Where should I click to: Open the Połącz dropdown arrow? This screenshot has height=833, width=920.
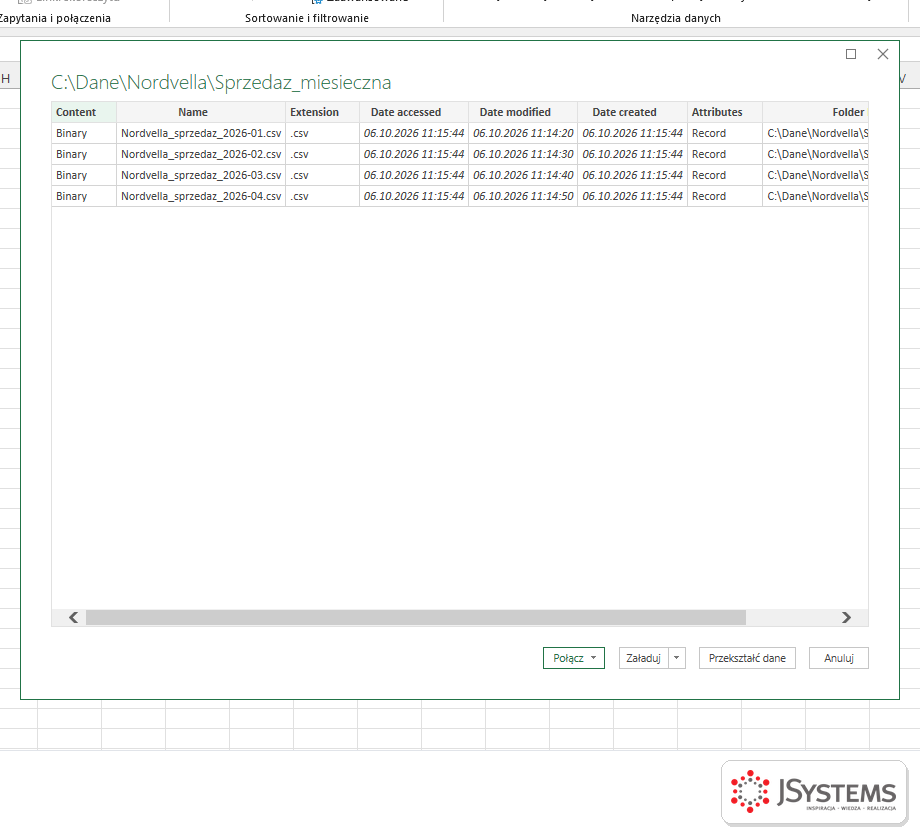[x=593, y=658]
